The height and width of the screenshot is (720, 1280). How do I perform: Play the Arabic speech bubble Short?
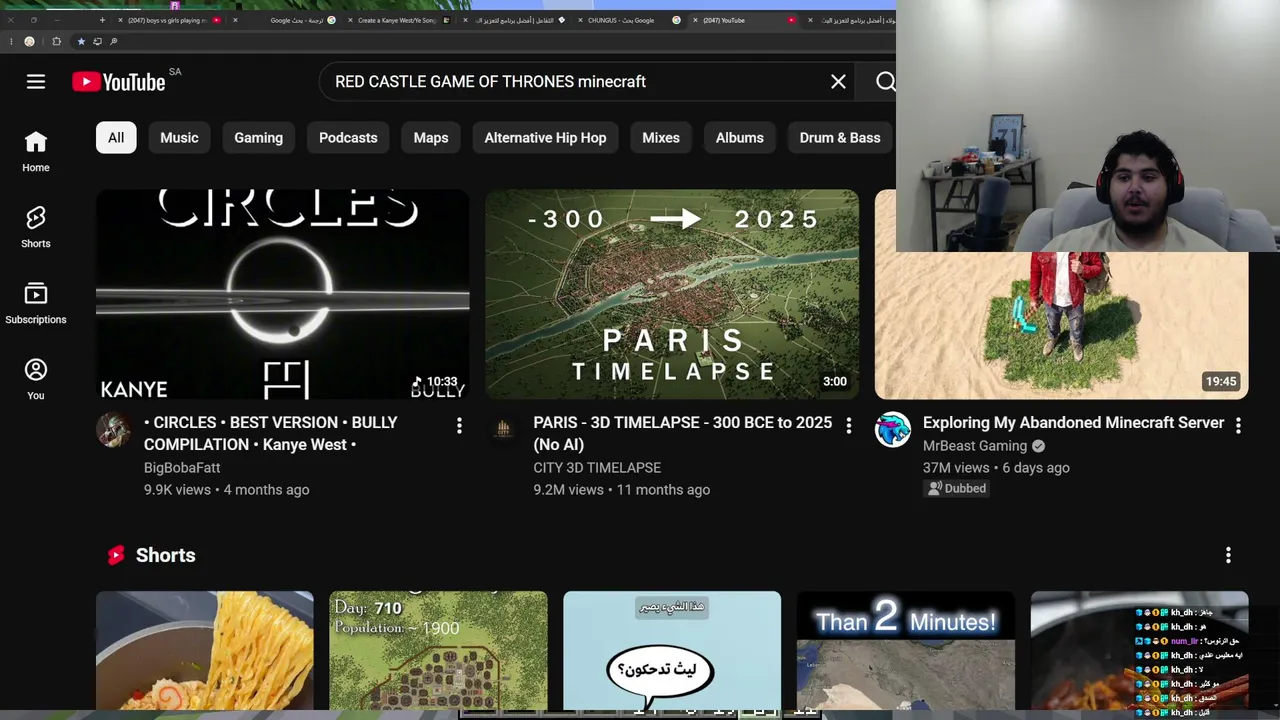pos(672,650)
